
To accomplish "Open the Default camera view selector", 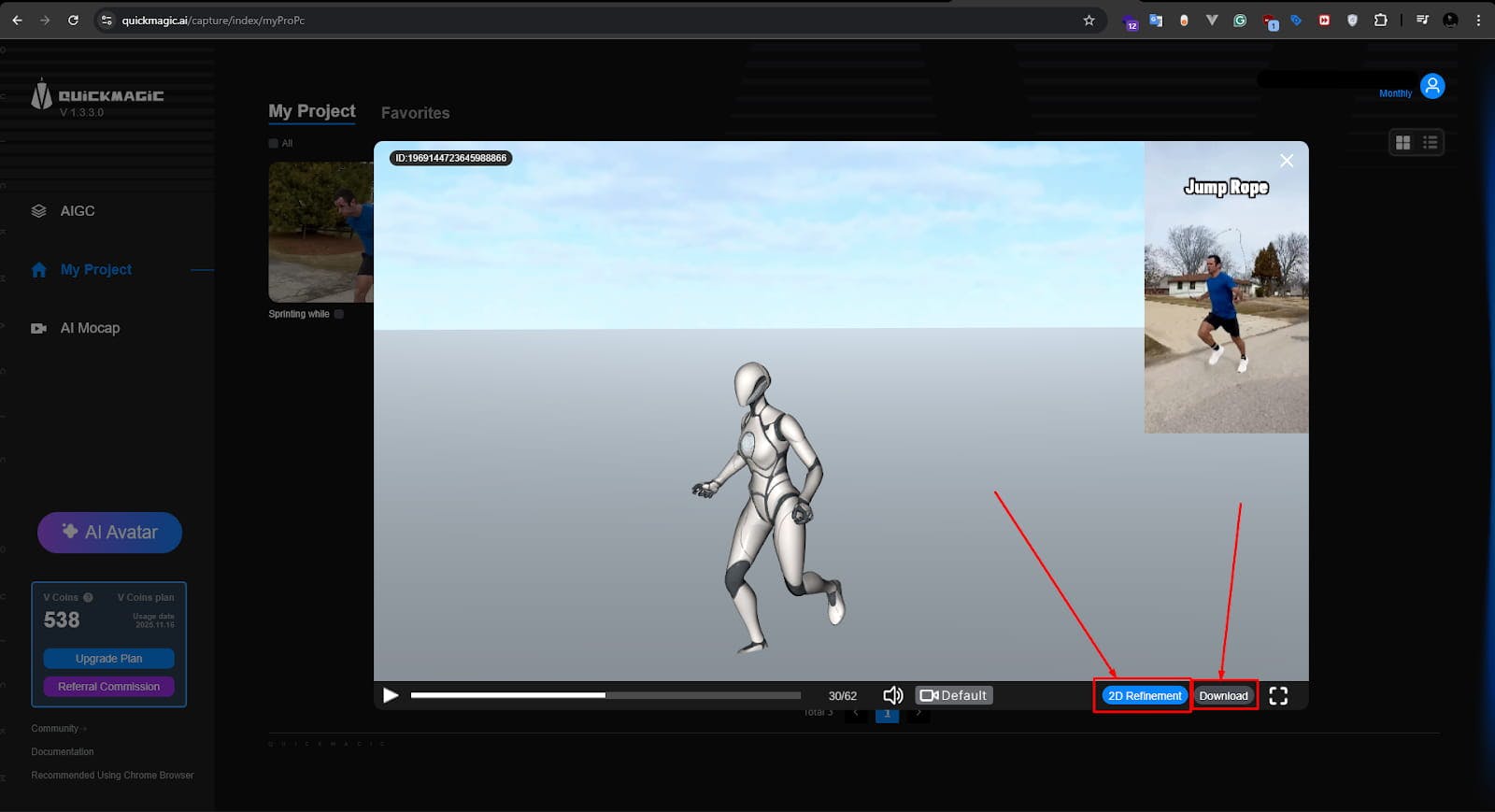I will 954,695.
